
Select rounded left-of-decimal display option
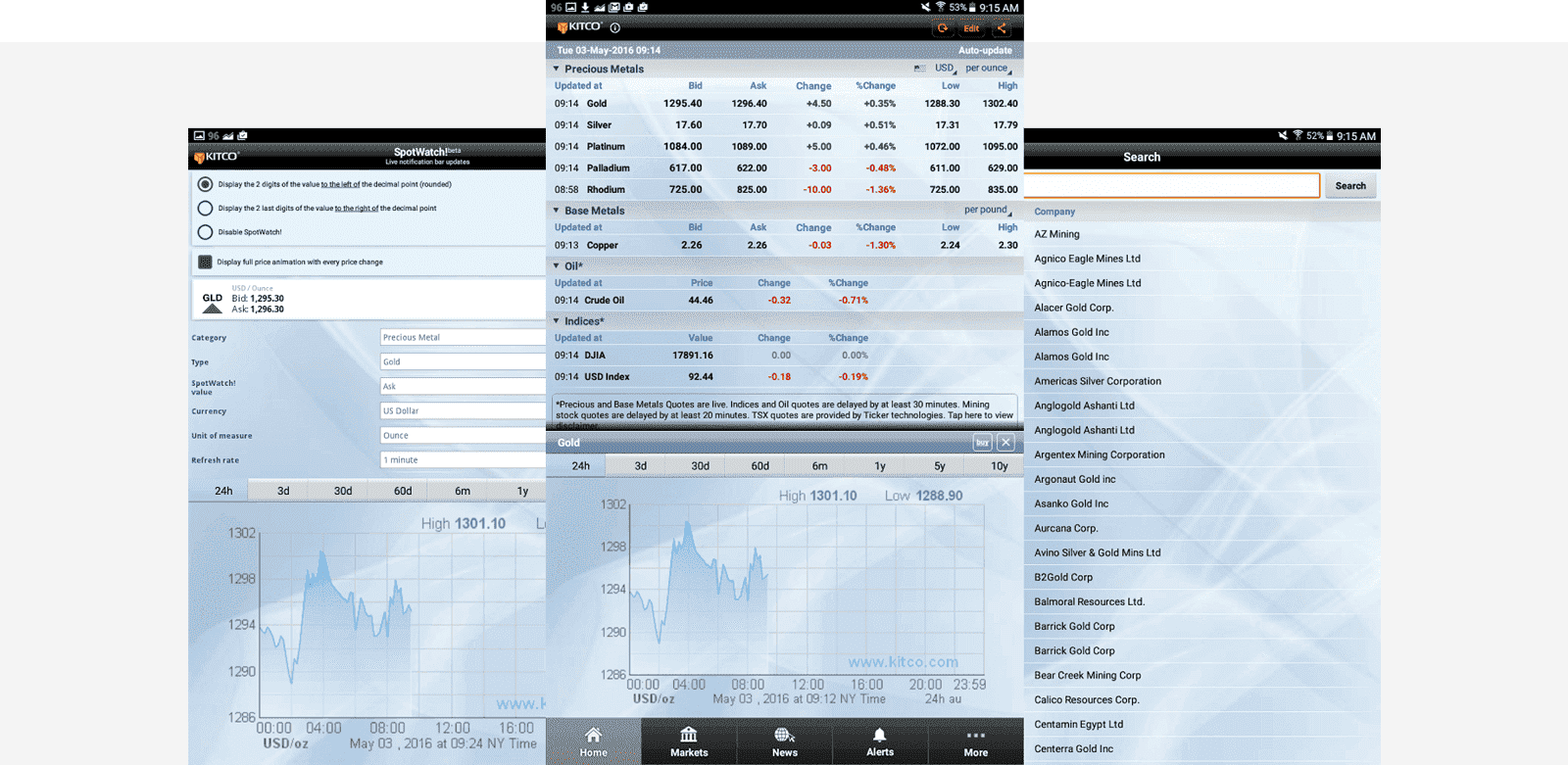tap(205, 184)
